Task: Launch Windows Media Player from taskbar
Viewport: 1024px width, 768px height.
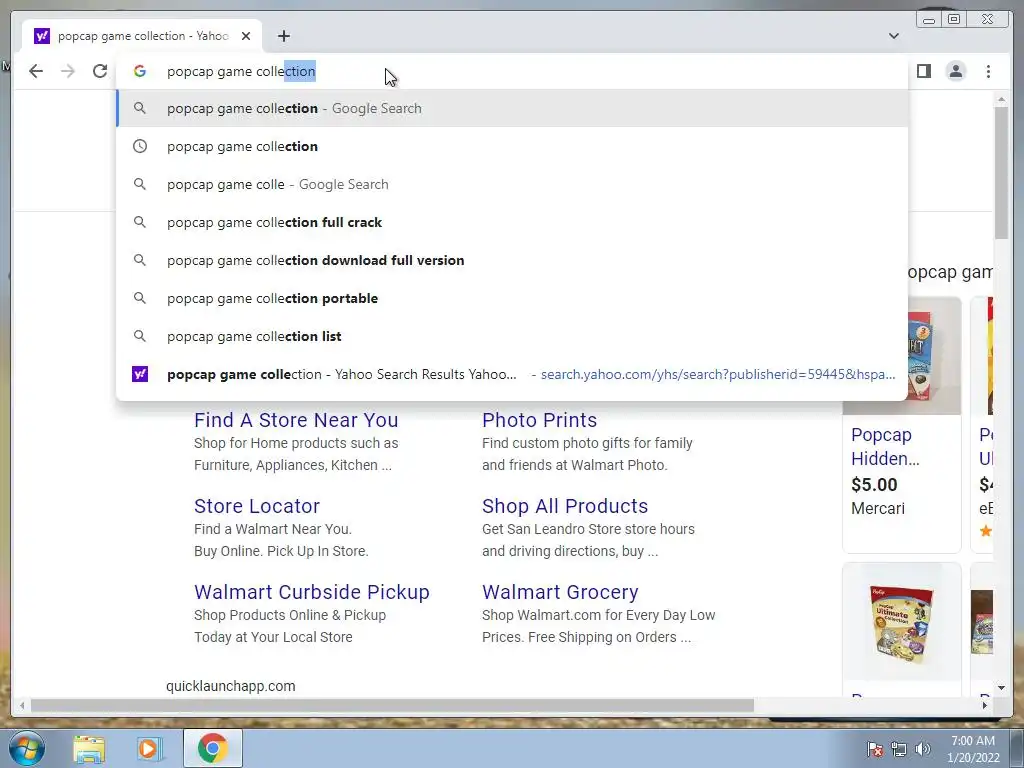Action: point(150,748)
